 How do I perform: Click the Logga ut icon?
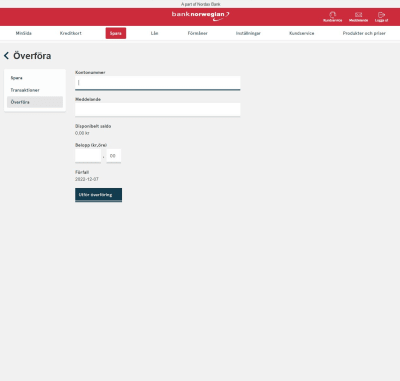tap(381, 17)
